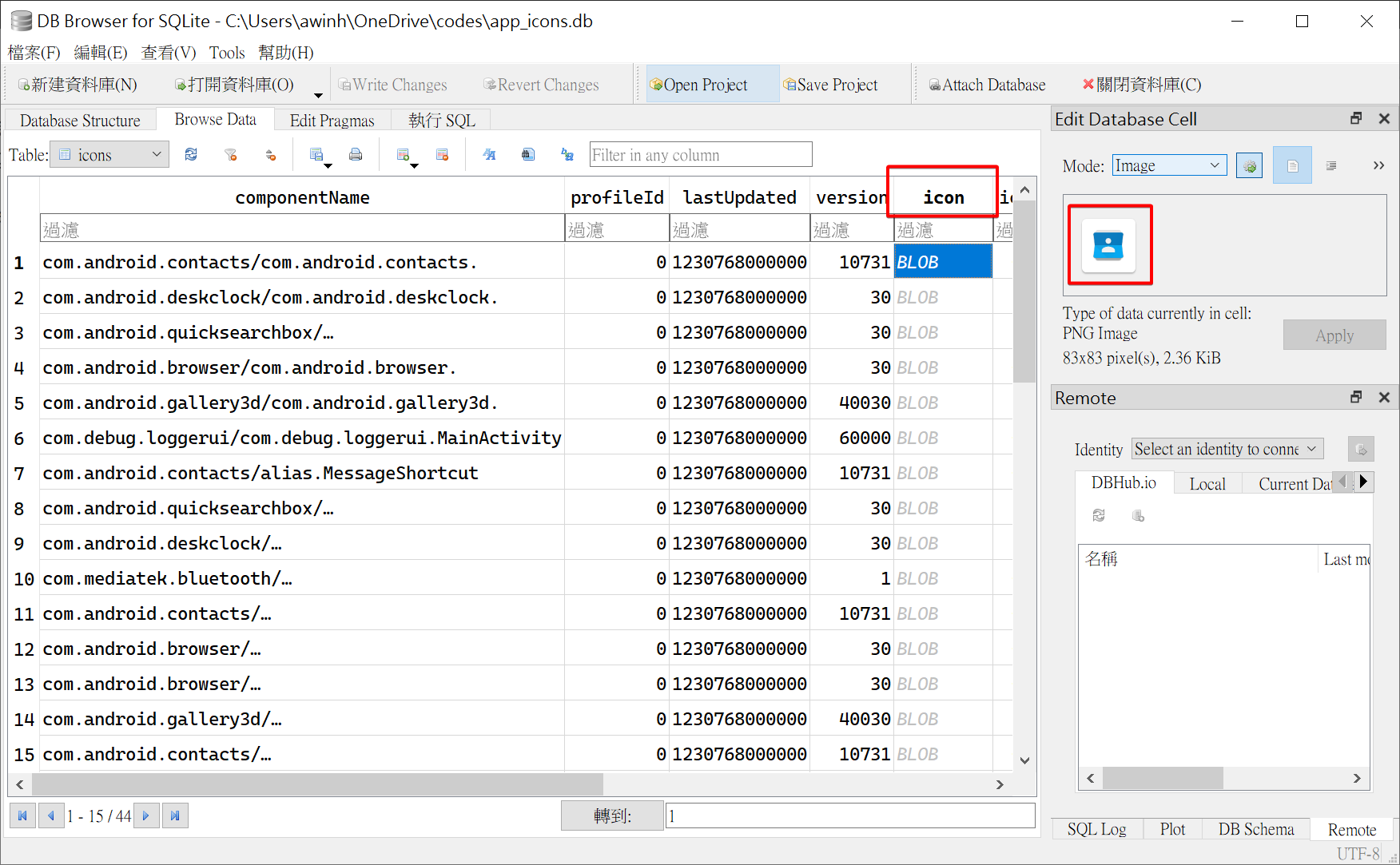1400x865 pixels.
Task: Open the Table selection dropdown
Action: pyautogui.click(x=109, y=155)
